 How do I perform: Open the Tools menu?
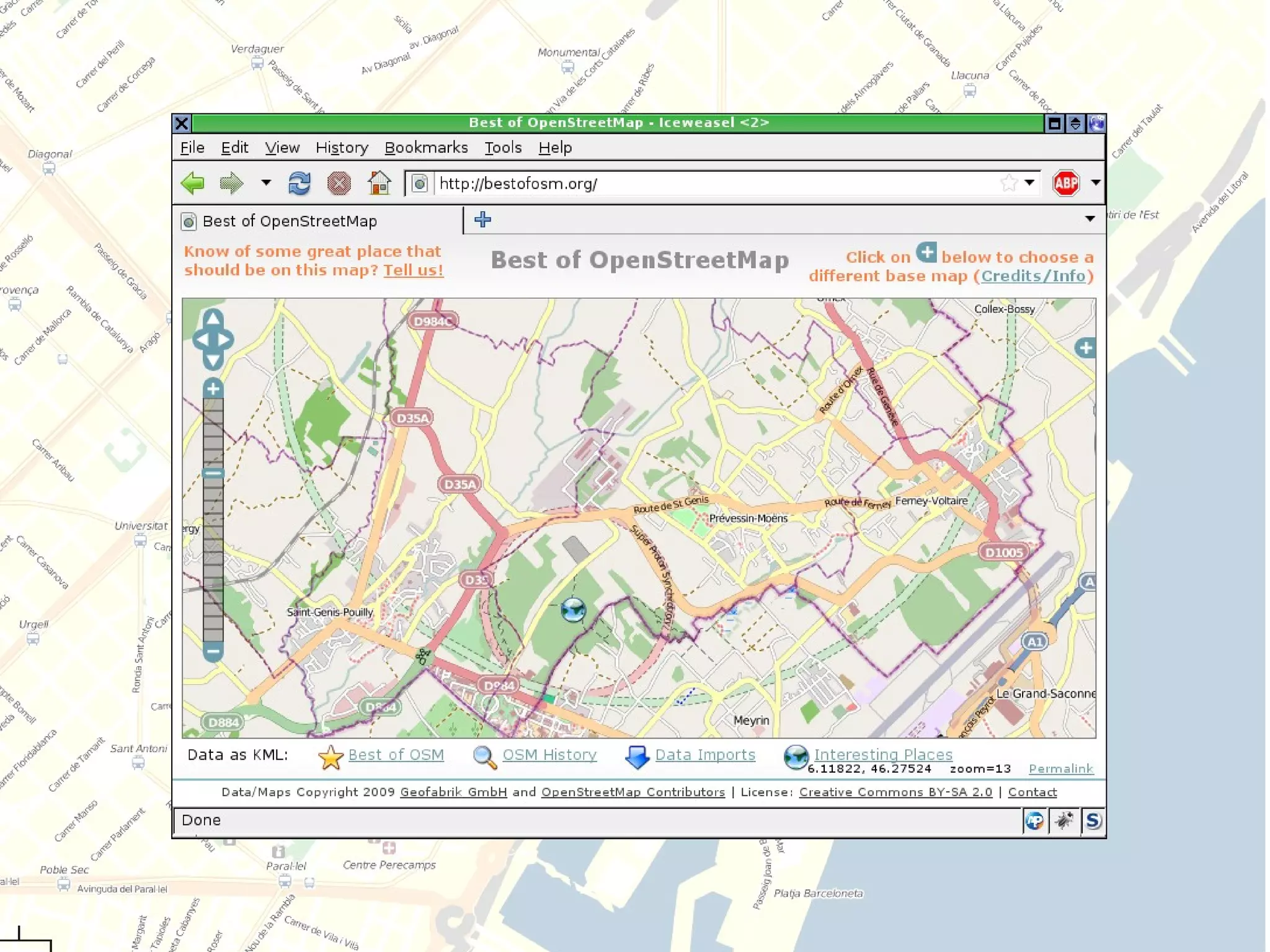pyautogui.click(x=502, y=148)
